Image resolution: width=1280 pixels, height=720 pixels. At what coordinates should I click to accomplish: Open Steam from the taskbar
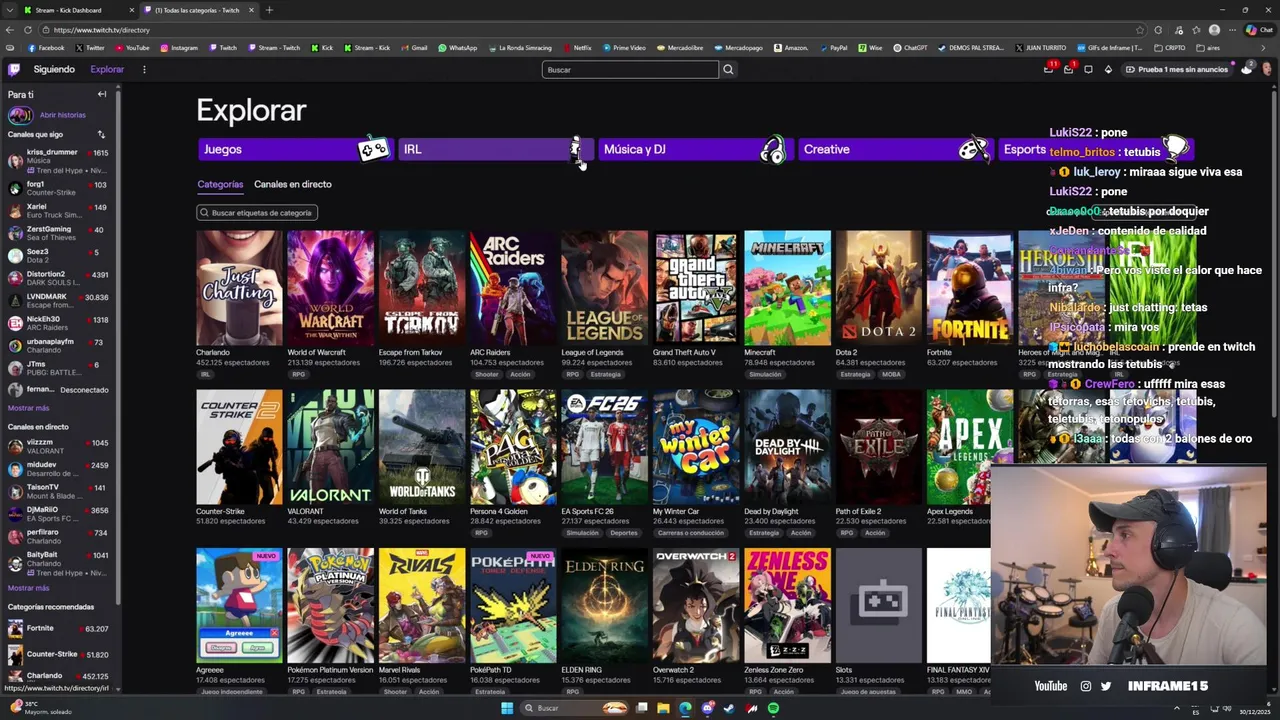point(729,708)
